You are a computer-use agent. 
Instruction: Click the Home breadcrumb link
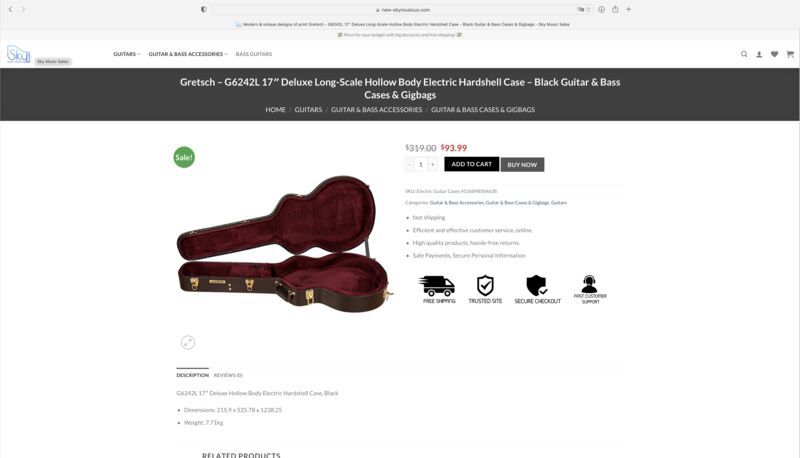point(276,110)
